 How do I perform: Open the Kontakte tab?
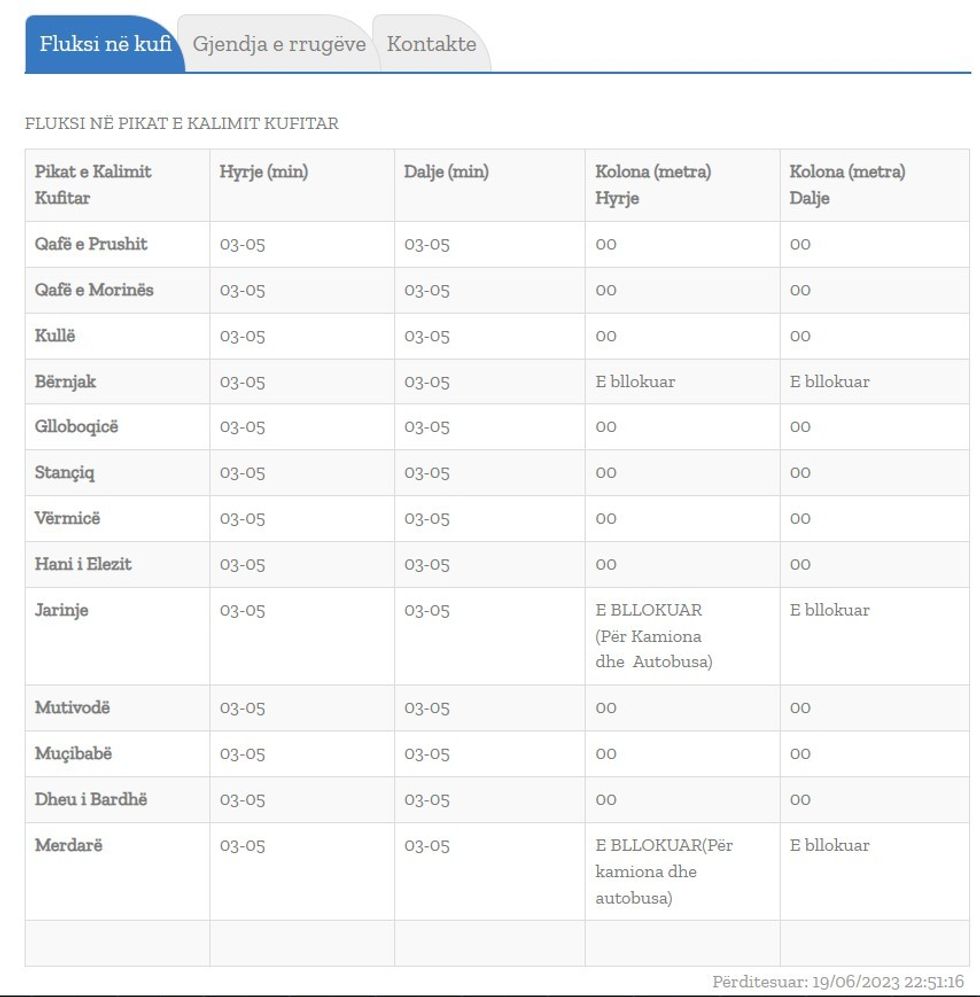click(x=431, y=44)
